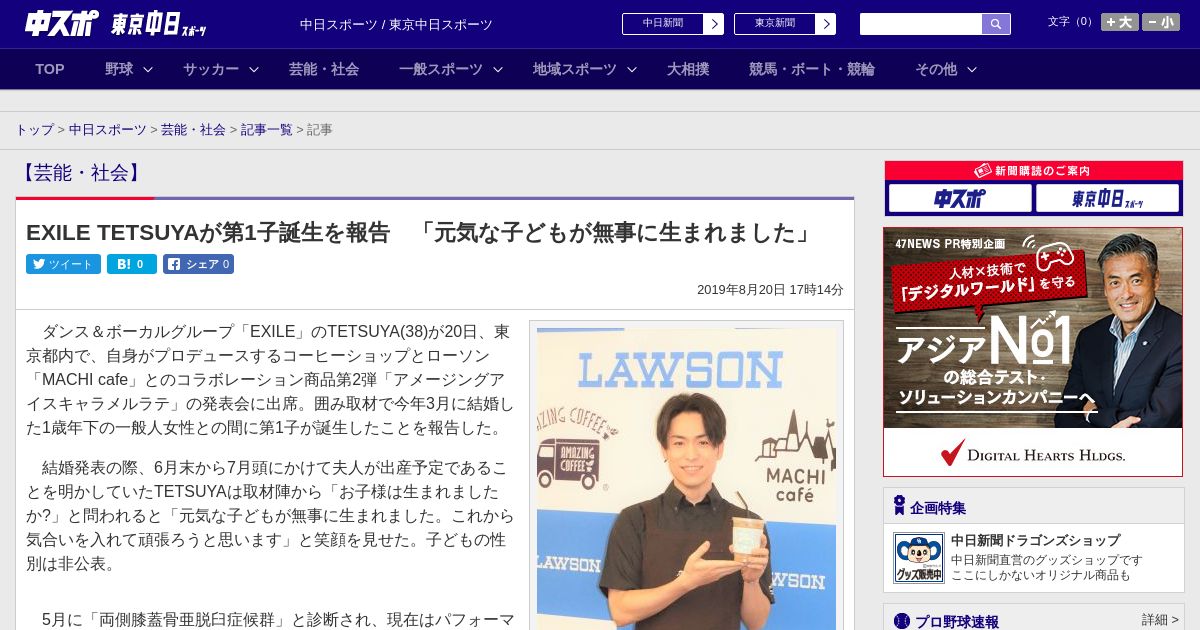Open 中日新聞ドラゴンズショップ link
Image resolution: width=1200 pixels, height=630 pixels.
[1035, 540]
